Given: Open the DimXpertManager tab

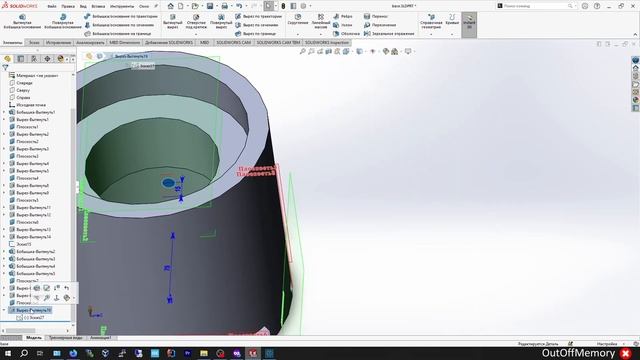Looking at the screenshot, I should point(47,59).
